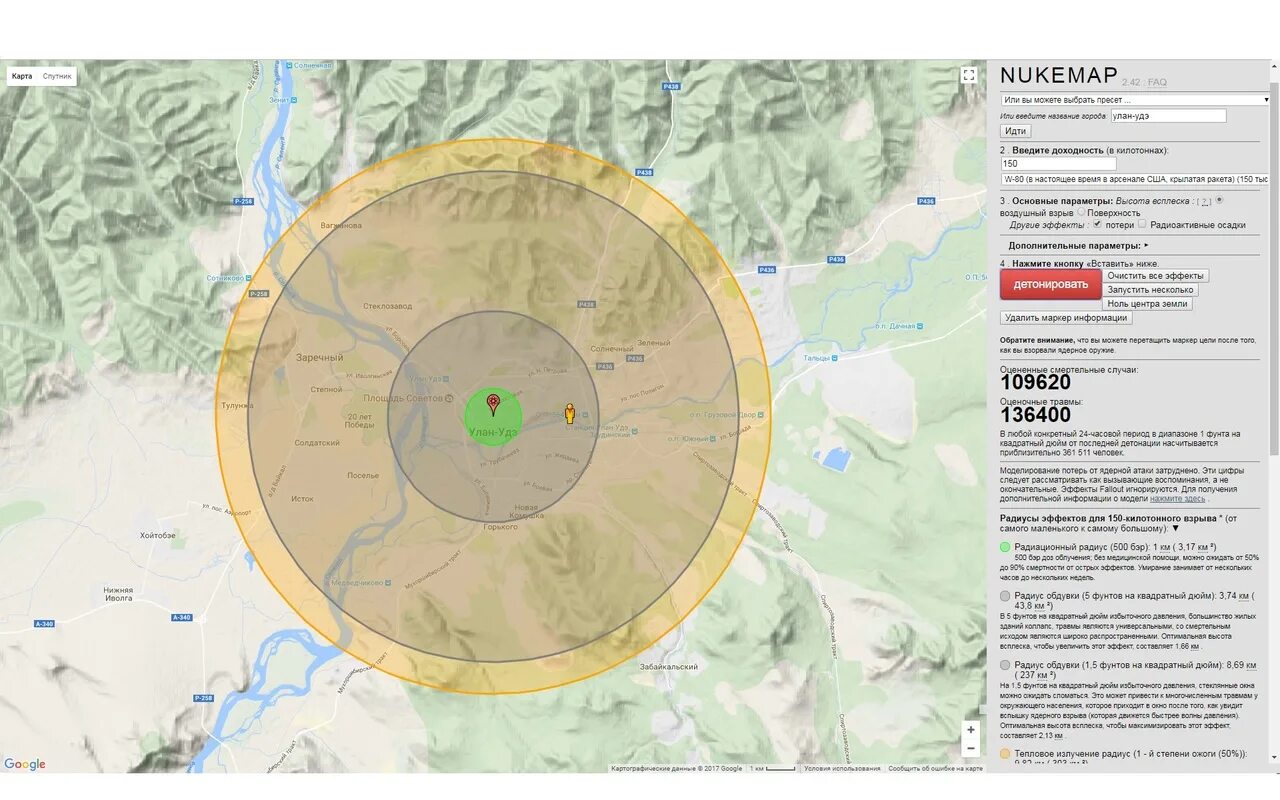Click the Зелёный district label
The width and height of the screenshot is (1280, 800).
(653, 343)
